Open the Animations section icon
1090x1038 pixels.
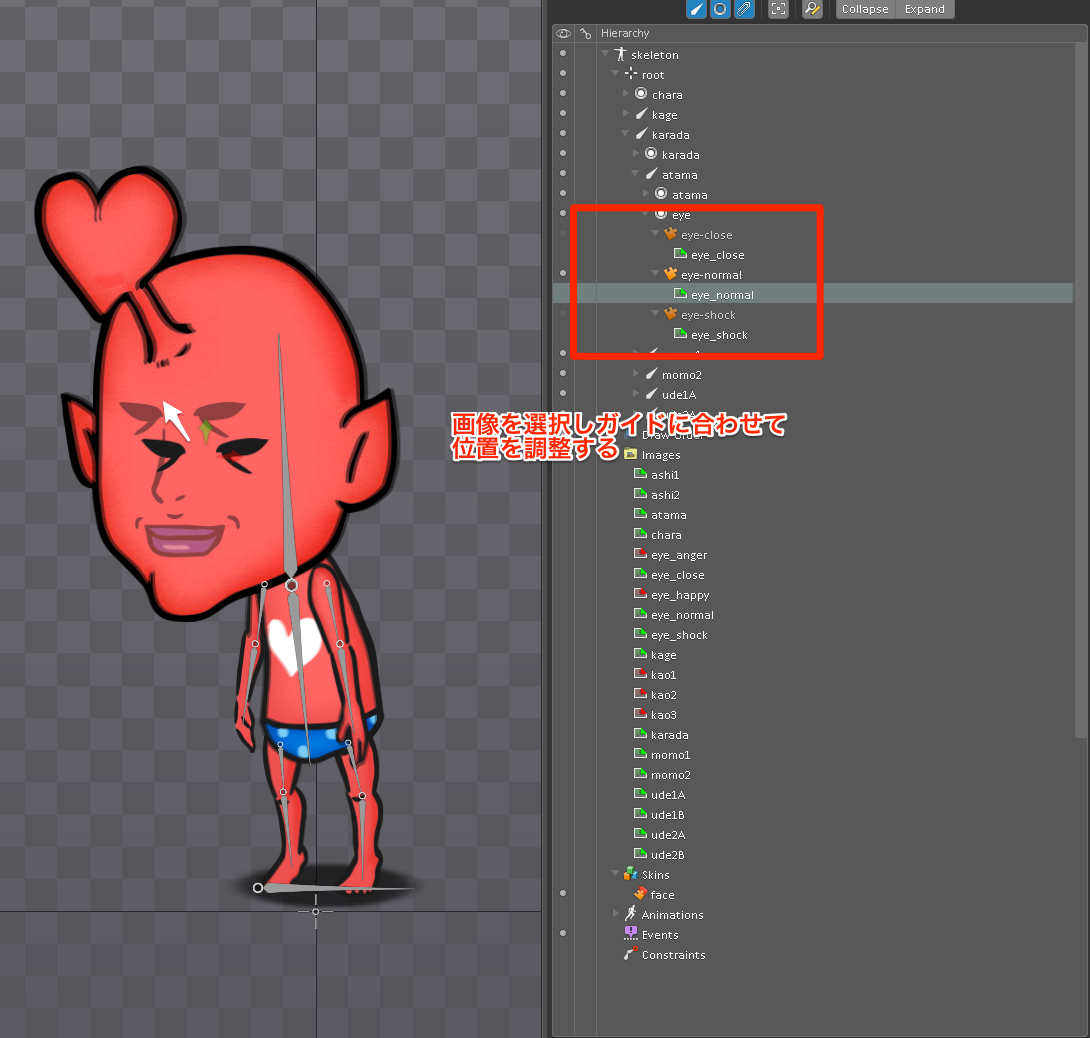[631, 914]
